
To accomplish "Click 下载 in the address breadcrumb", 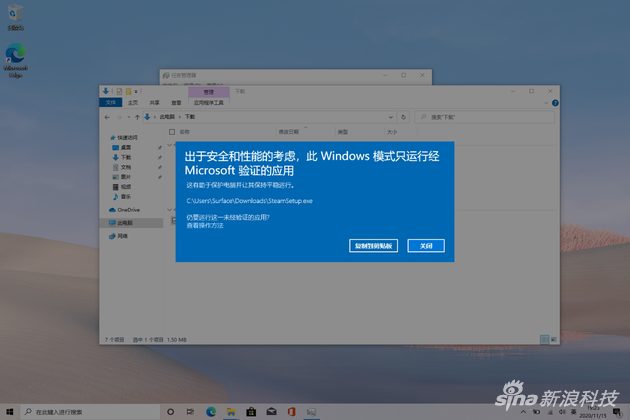I will pyautogui.click(x=190, y=117).
